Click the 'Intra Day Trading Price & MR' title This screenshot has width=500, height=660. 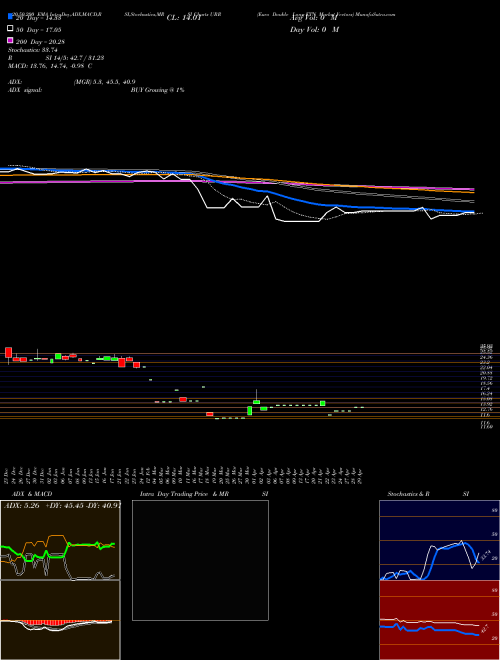184,494
